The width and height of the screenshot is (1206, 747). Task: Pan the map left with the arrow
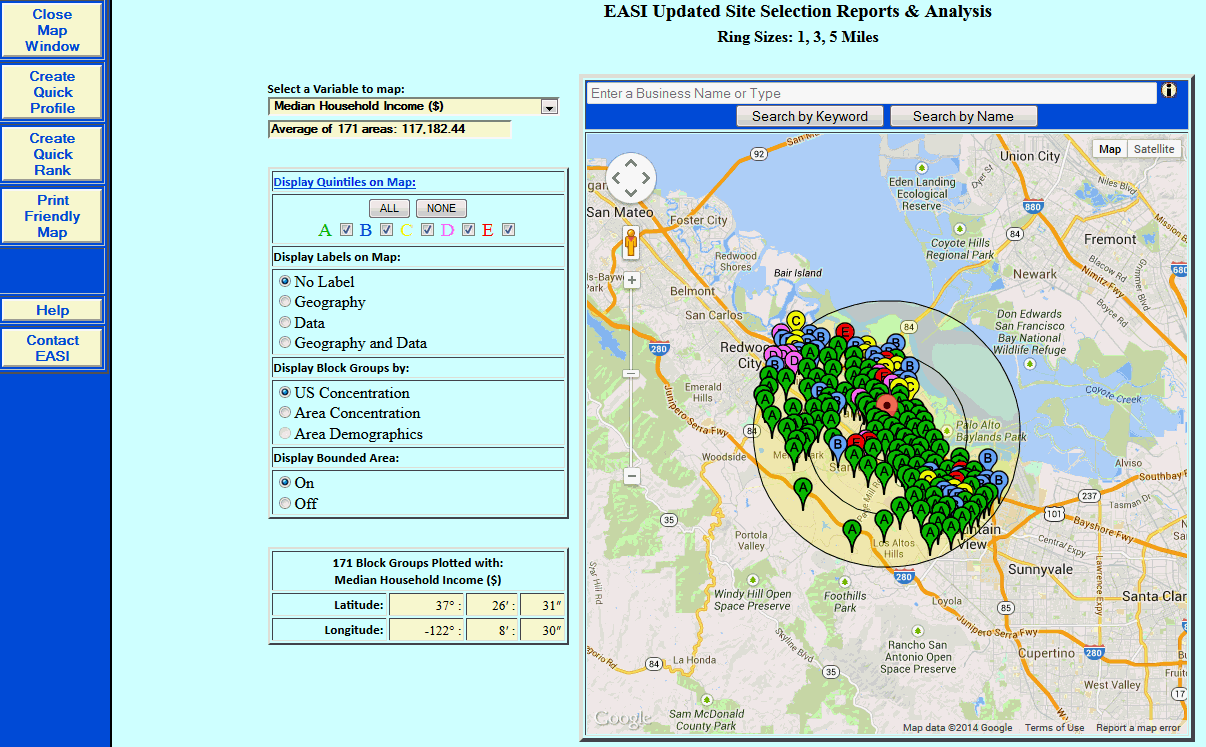pos(616,179)
